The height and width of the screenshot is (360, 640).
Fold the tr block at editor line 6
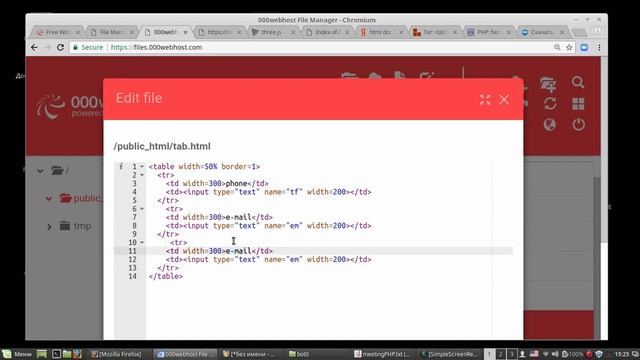(x=142, y=209)
